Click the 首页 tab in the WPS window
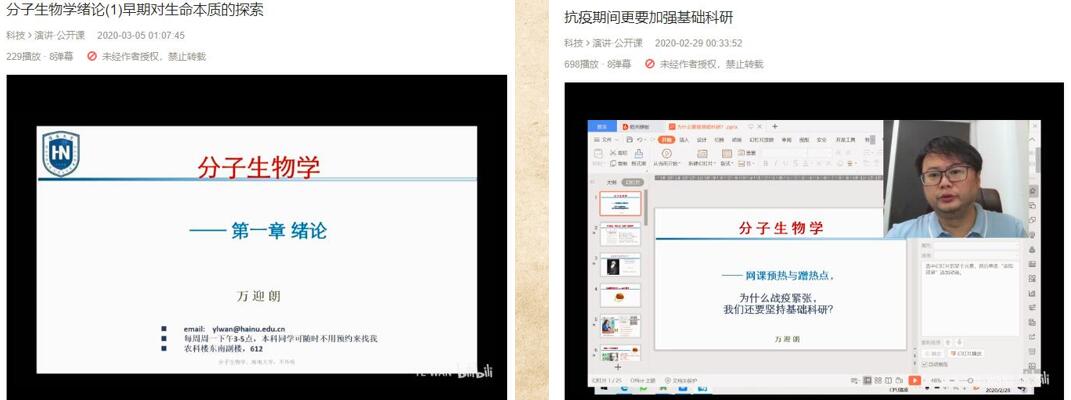The height and width of the screenshot is (400, 1071). [x=602, y=127]
